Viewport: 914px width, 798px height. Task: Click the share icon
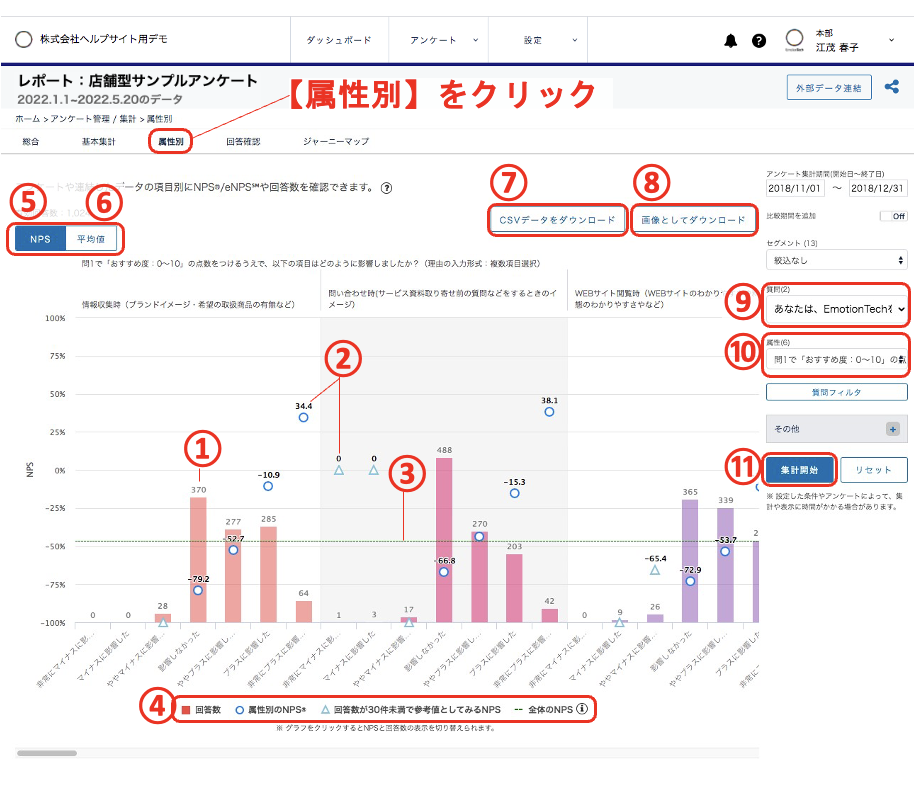pyautogui.click(x=892, y=87)
